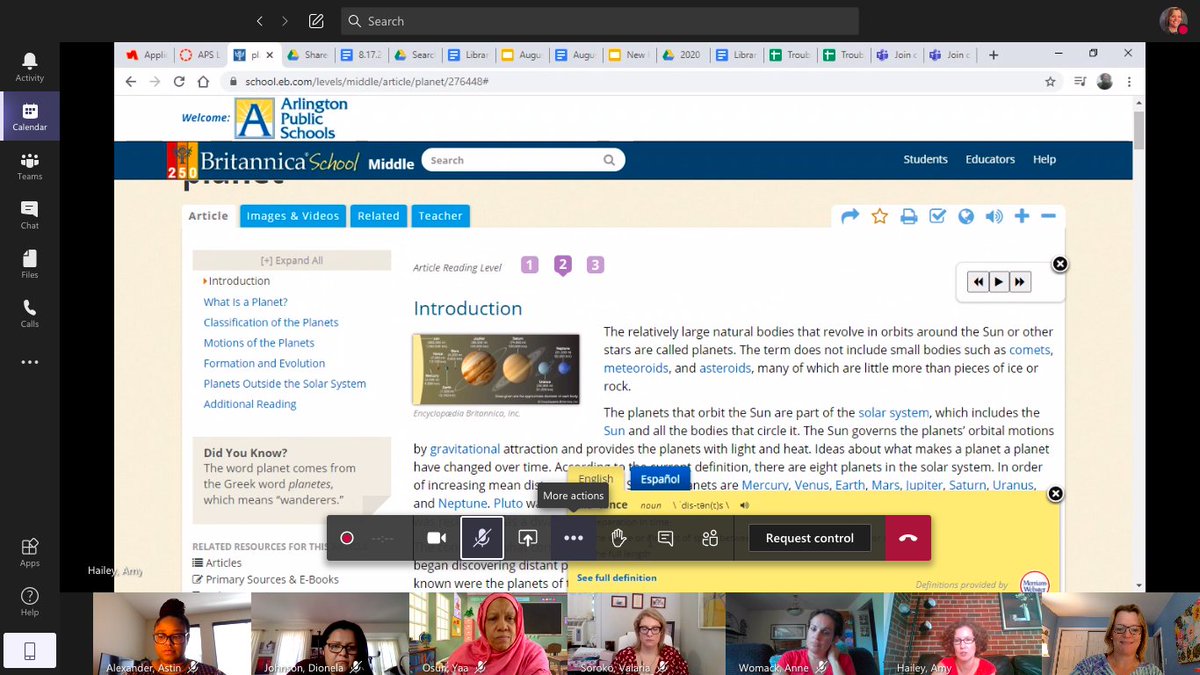The width and height of the screenshot is (1200, 675).
Task: Expand all sections in article outline
Action: (x=292, y=260)
